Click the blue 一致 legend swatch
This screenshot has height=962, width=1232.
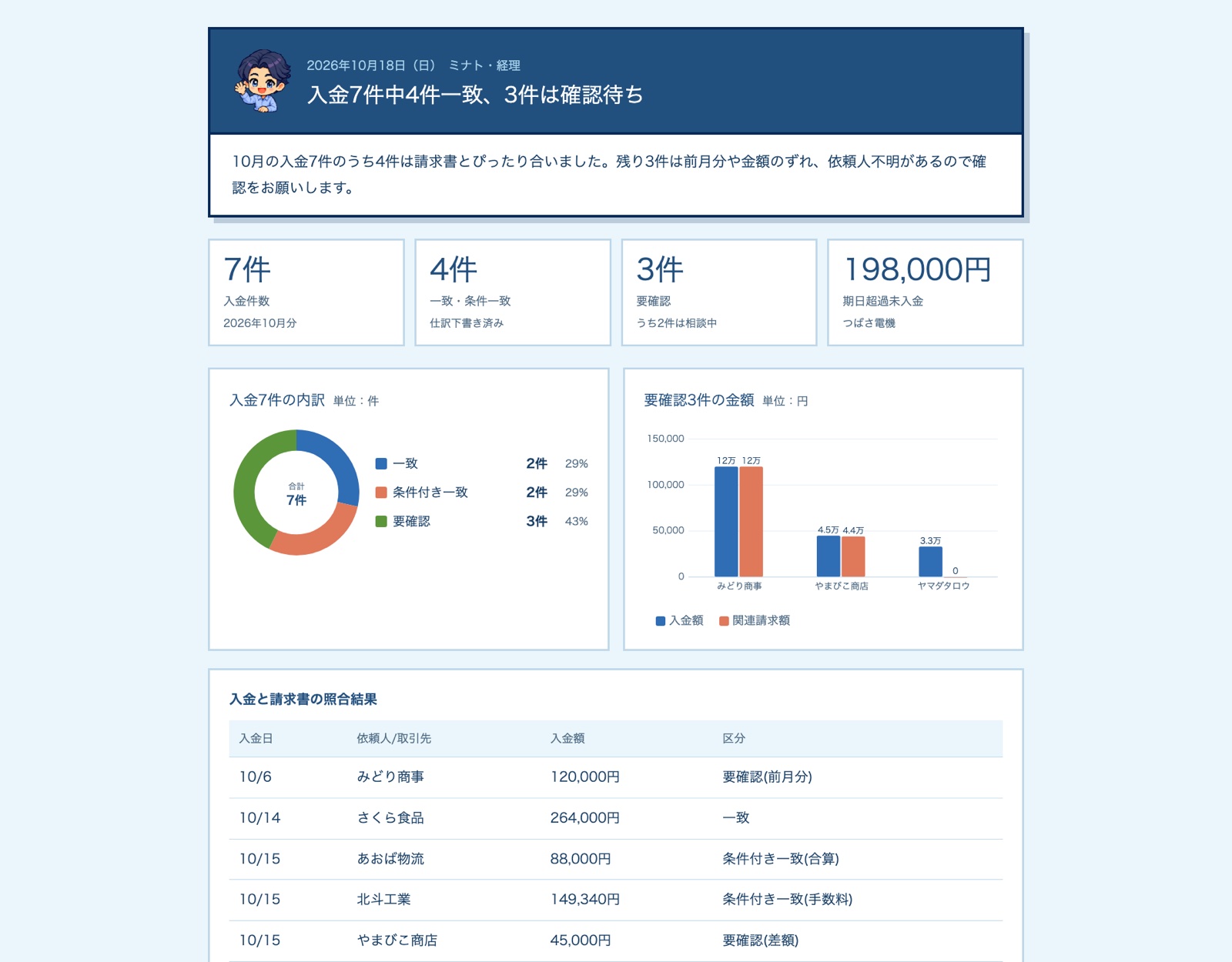[381, 463]
